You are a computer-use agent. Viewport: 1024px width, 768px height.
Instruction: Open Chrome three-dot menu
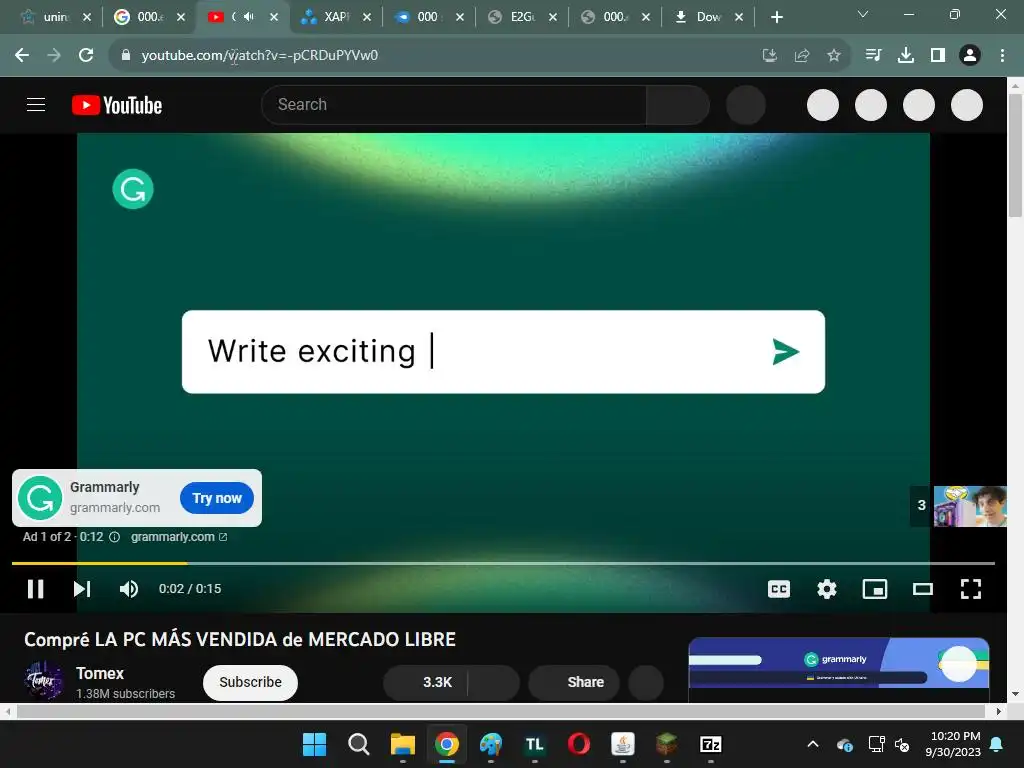(1002, 56)
